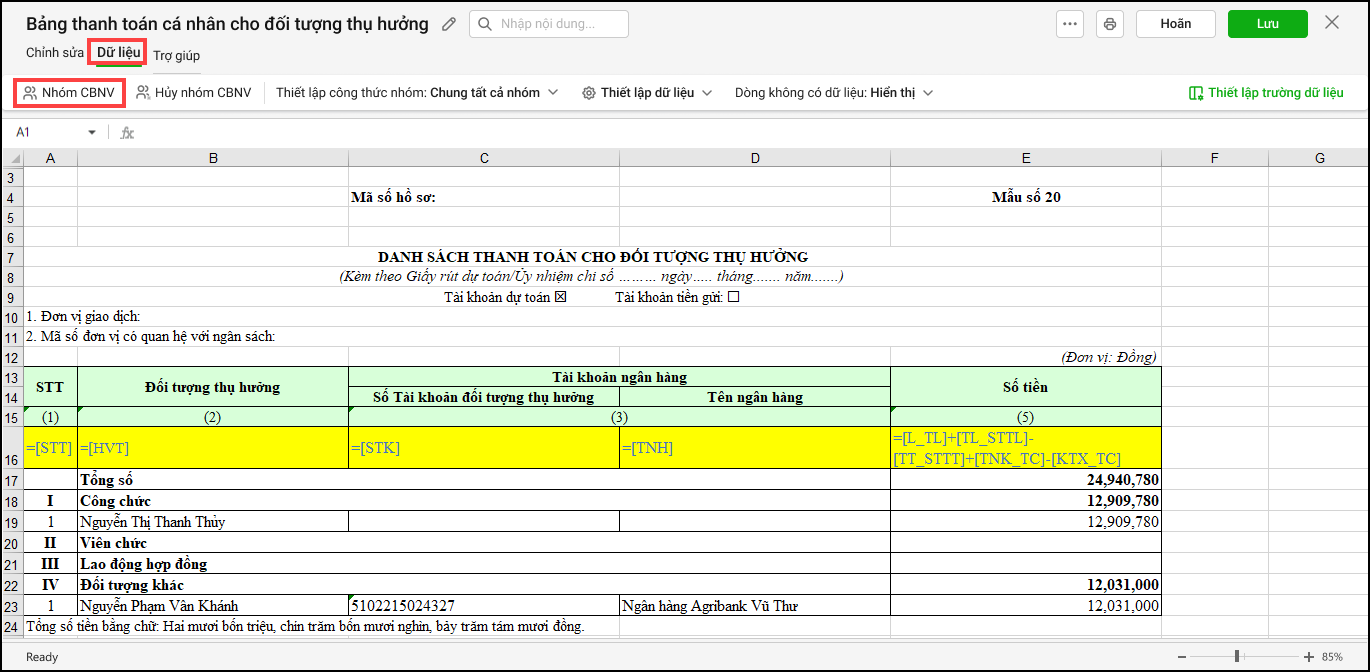Toggle the Tài khoản tiền gửi checkbox

point(733,297)
